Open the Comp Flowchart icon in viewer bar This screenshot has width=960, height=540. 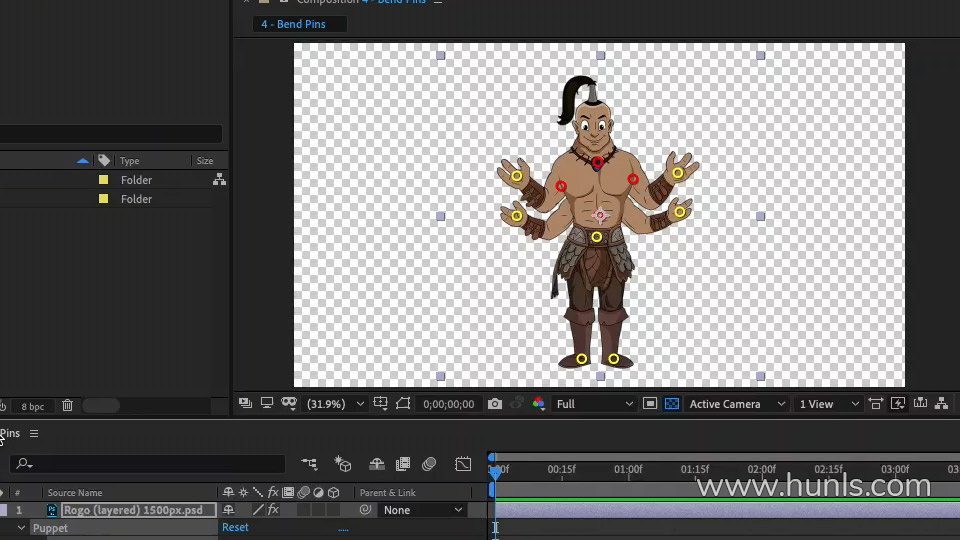[942, 403]
